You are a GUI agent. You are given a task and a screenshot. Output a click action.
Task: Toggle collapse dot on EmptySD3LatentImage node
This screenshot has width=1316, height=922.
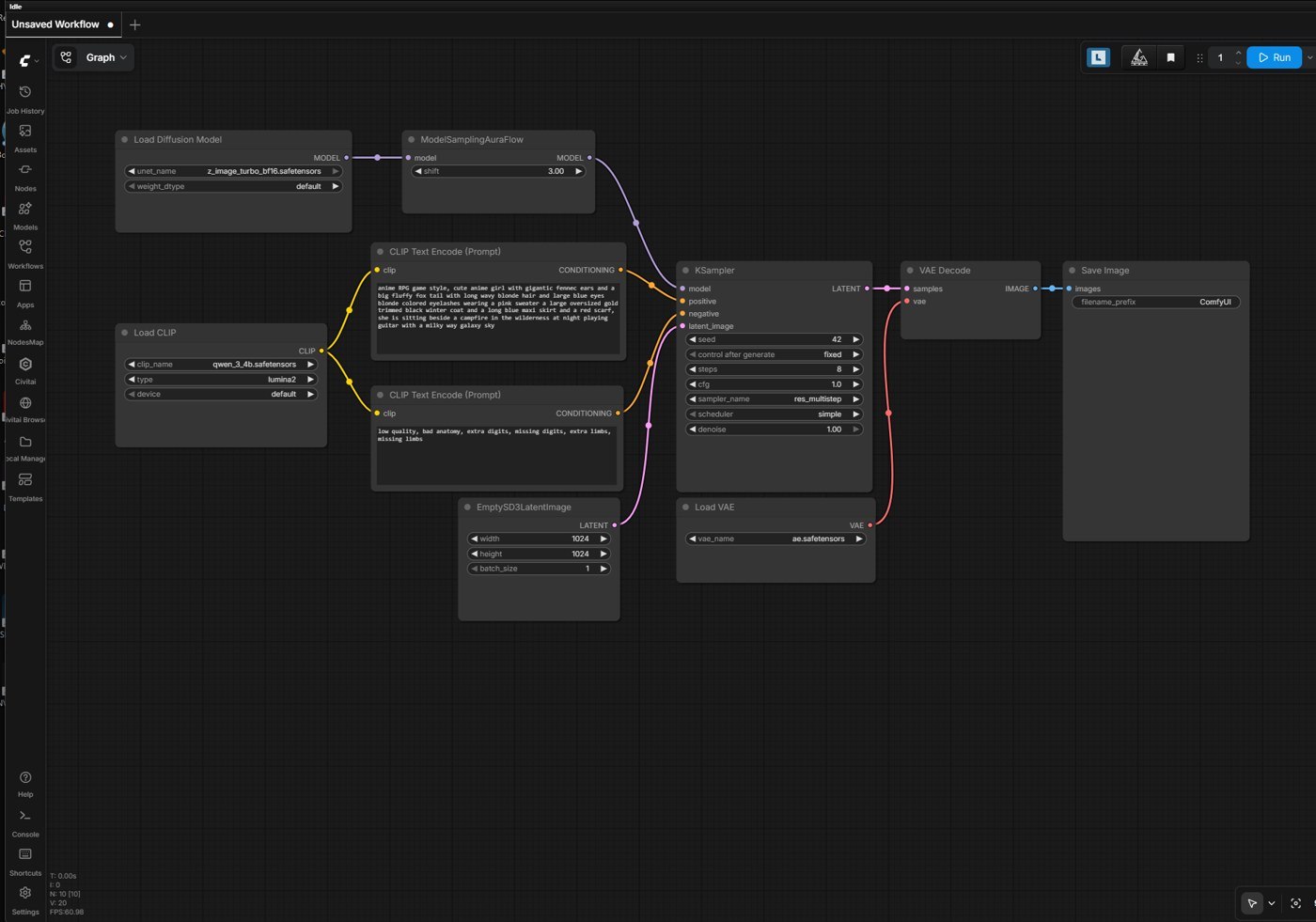(x=467, y=508)
